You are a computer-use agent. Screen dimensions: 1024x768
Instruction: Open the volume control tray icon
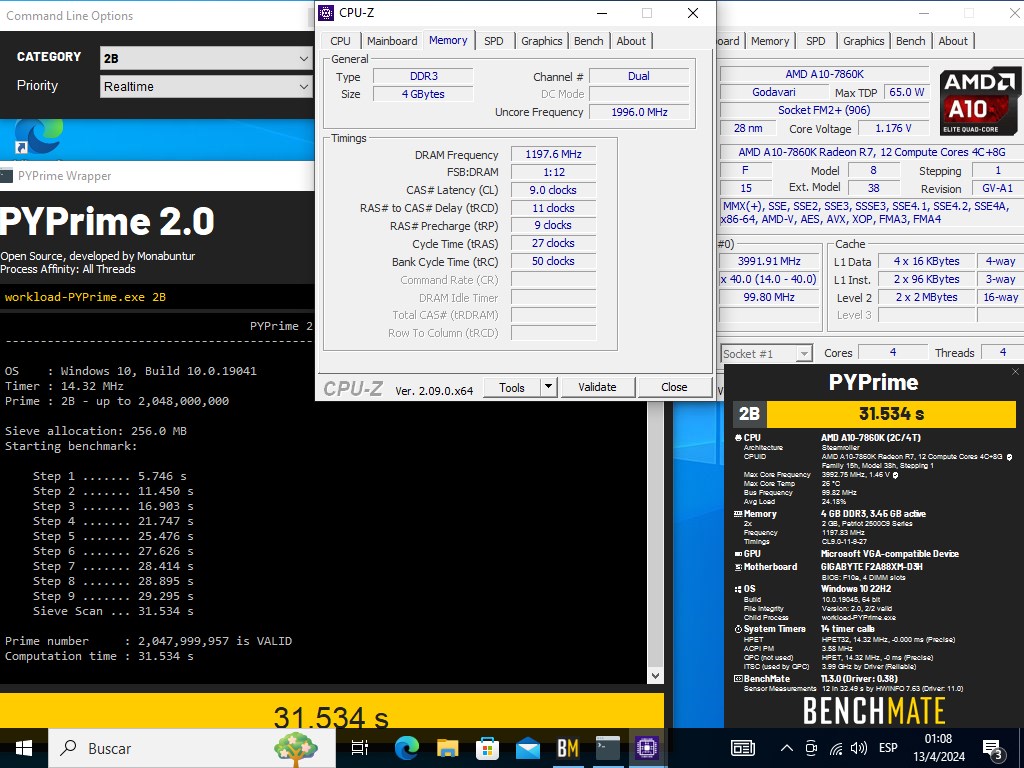(859, 748)
